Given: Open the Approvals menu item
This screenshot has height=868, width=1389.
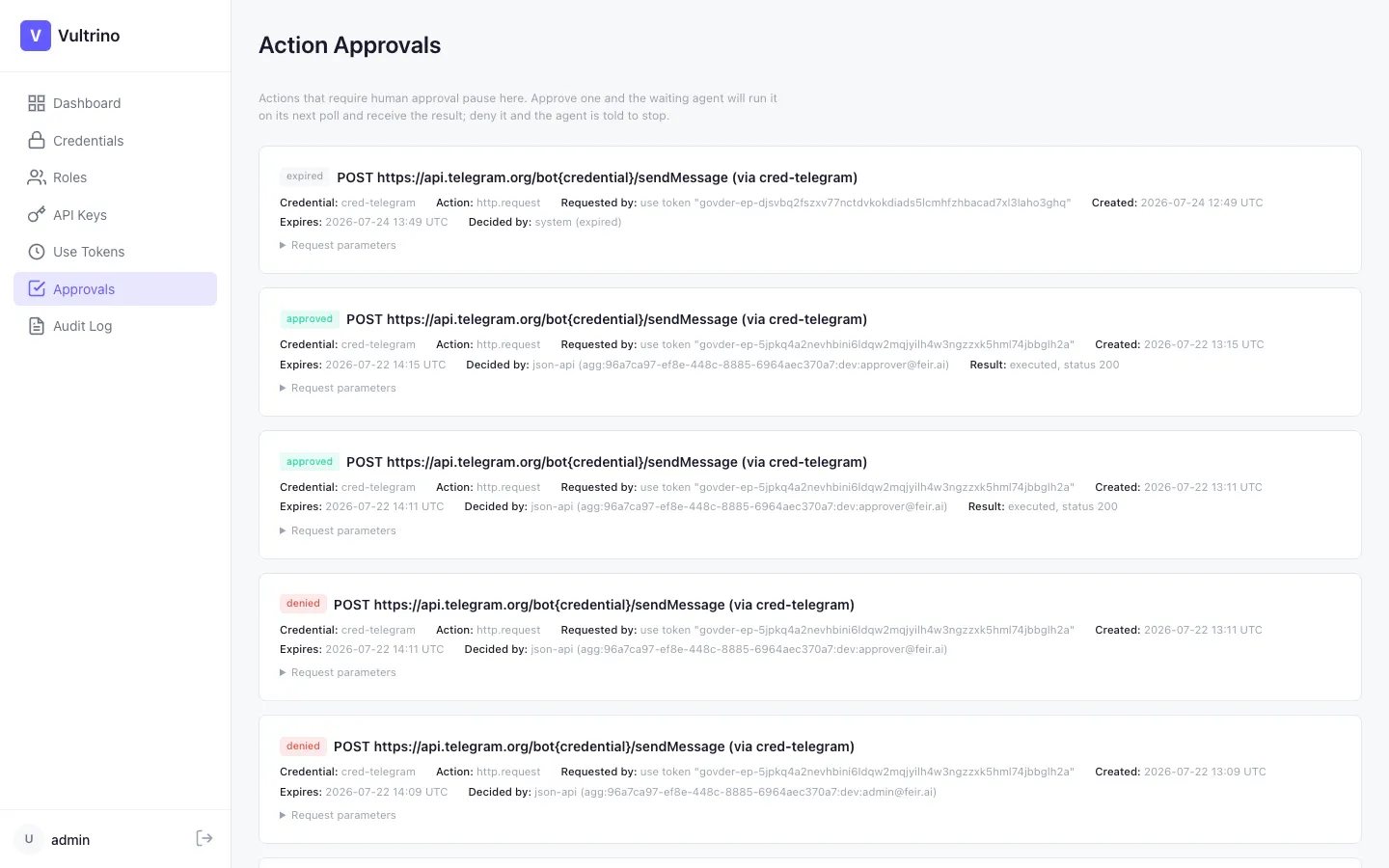Looking at the screenshot, I should point(115,289).
